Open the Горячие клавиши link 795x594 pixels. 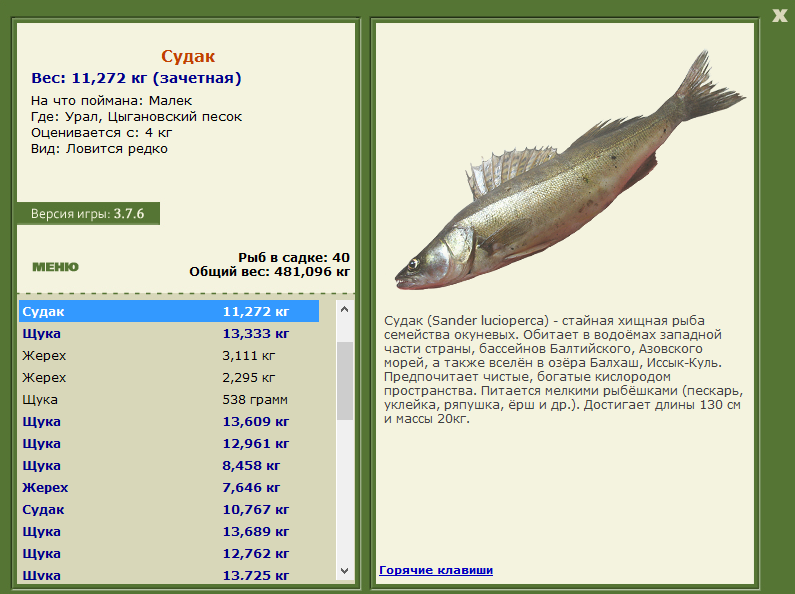(x=436, y=570)
